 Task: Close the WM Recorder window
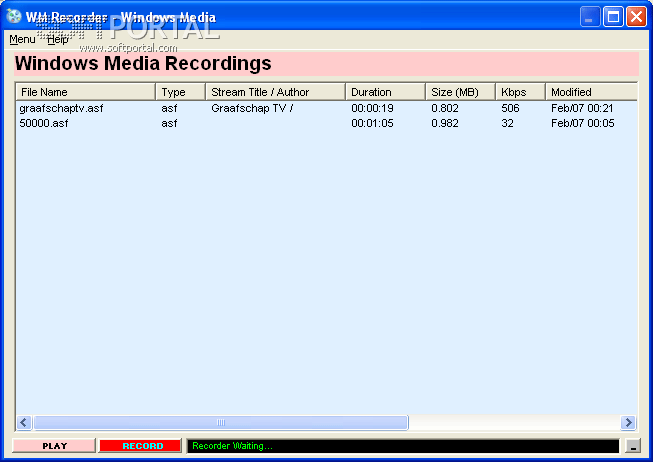pos(636,17)
